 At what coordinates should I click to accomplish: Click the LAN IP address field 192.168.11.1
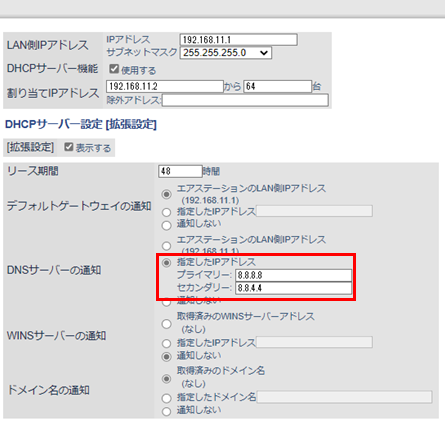point(238,40)
